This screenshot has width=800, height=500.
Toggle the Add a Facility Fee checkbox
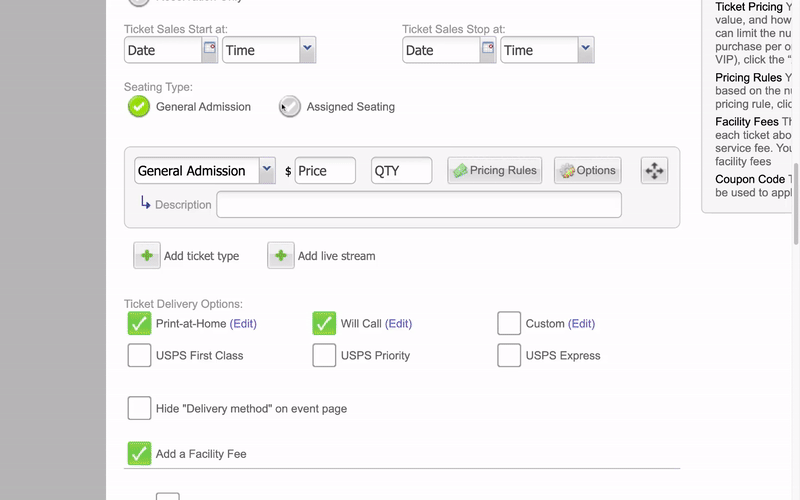[139, 454]
